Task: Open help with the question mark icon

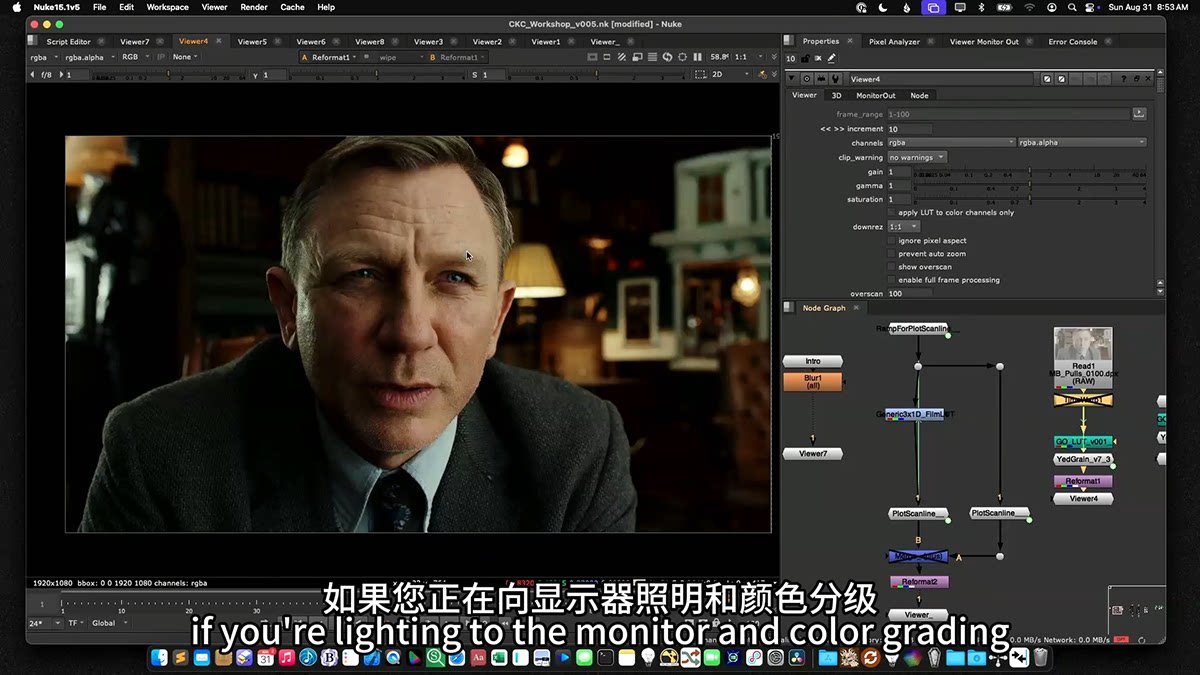Action: (1124, 78)
